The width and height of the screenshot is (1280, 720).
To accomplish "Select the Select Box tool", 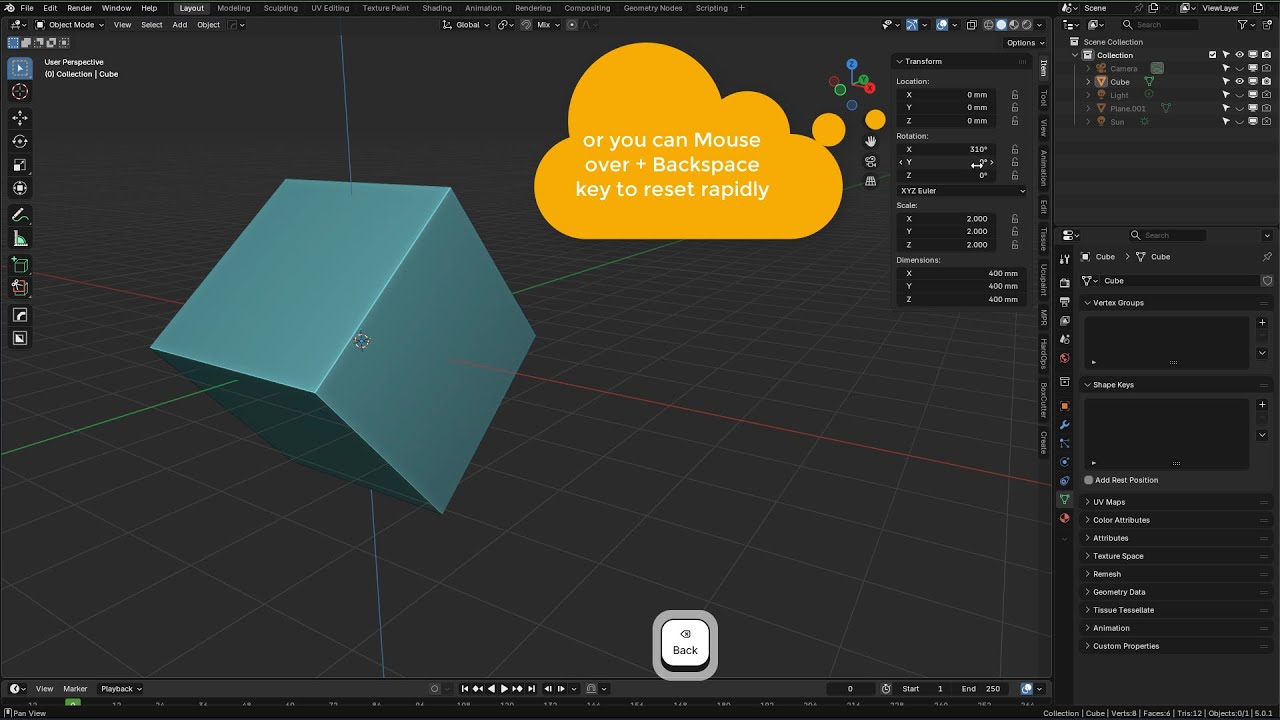I will (x=20, y=68).
